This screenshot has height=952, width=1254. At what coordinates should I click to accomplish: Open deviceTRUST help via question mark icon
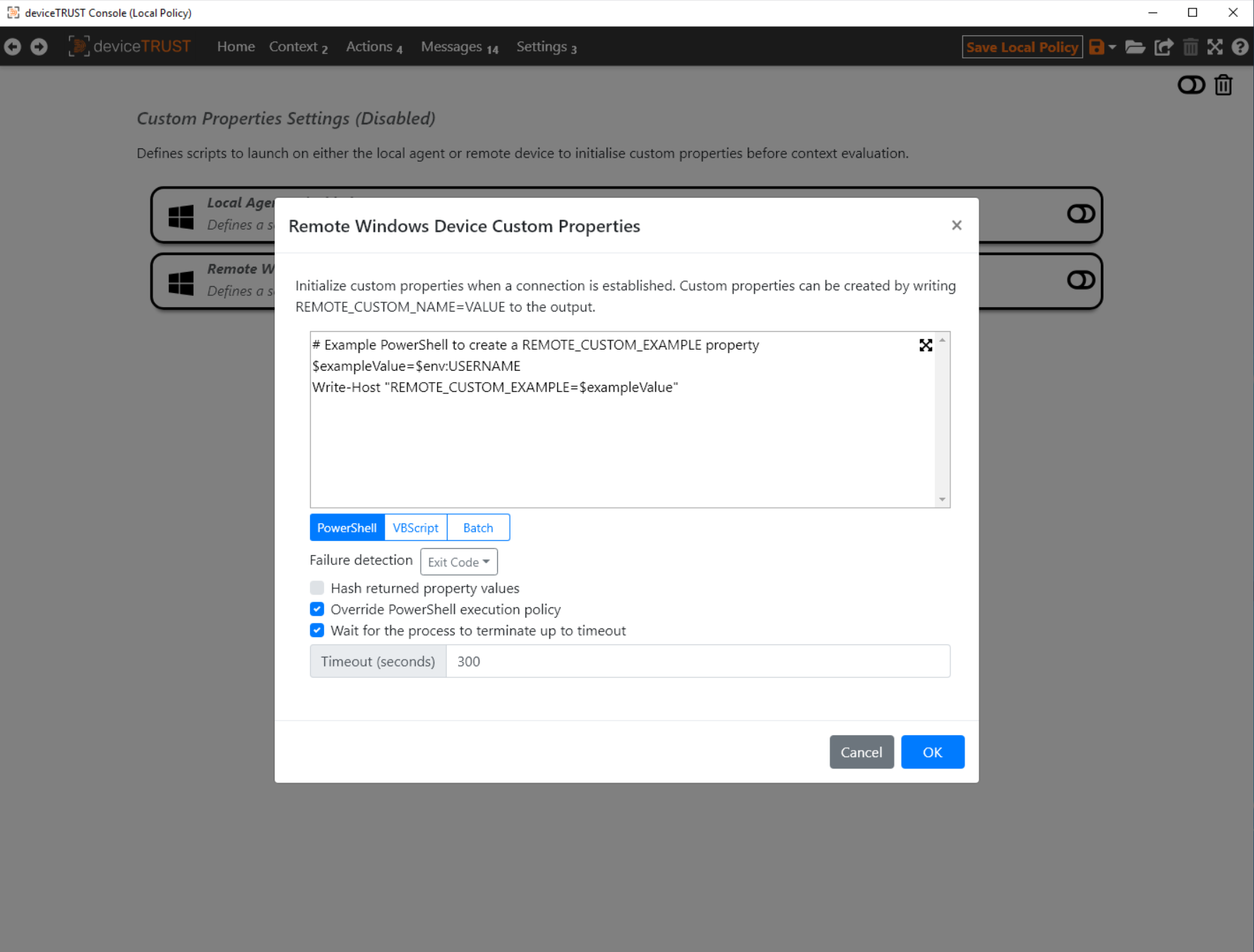click(1240, 47)
